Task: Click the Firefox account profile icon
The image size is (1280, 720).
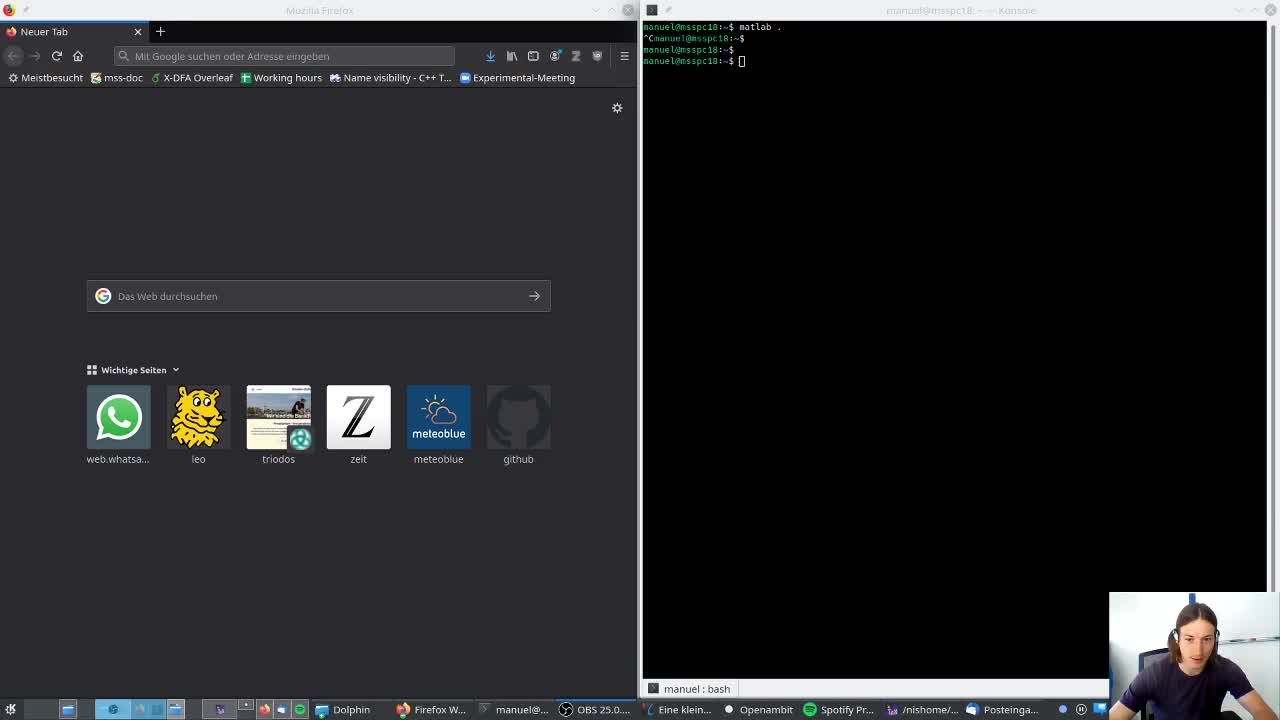Action: pos(555,56)
